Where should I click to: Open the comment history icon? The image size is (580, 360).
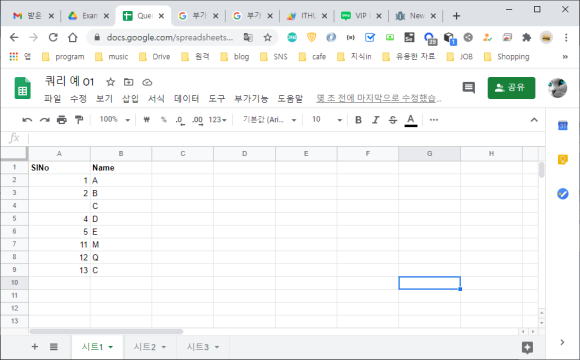[469, 88]
